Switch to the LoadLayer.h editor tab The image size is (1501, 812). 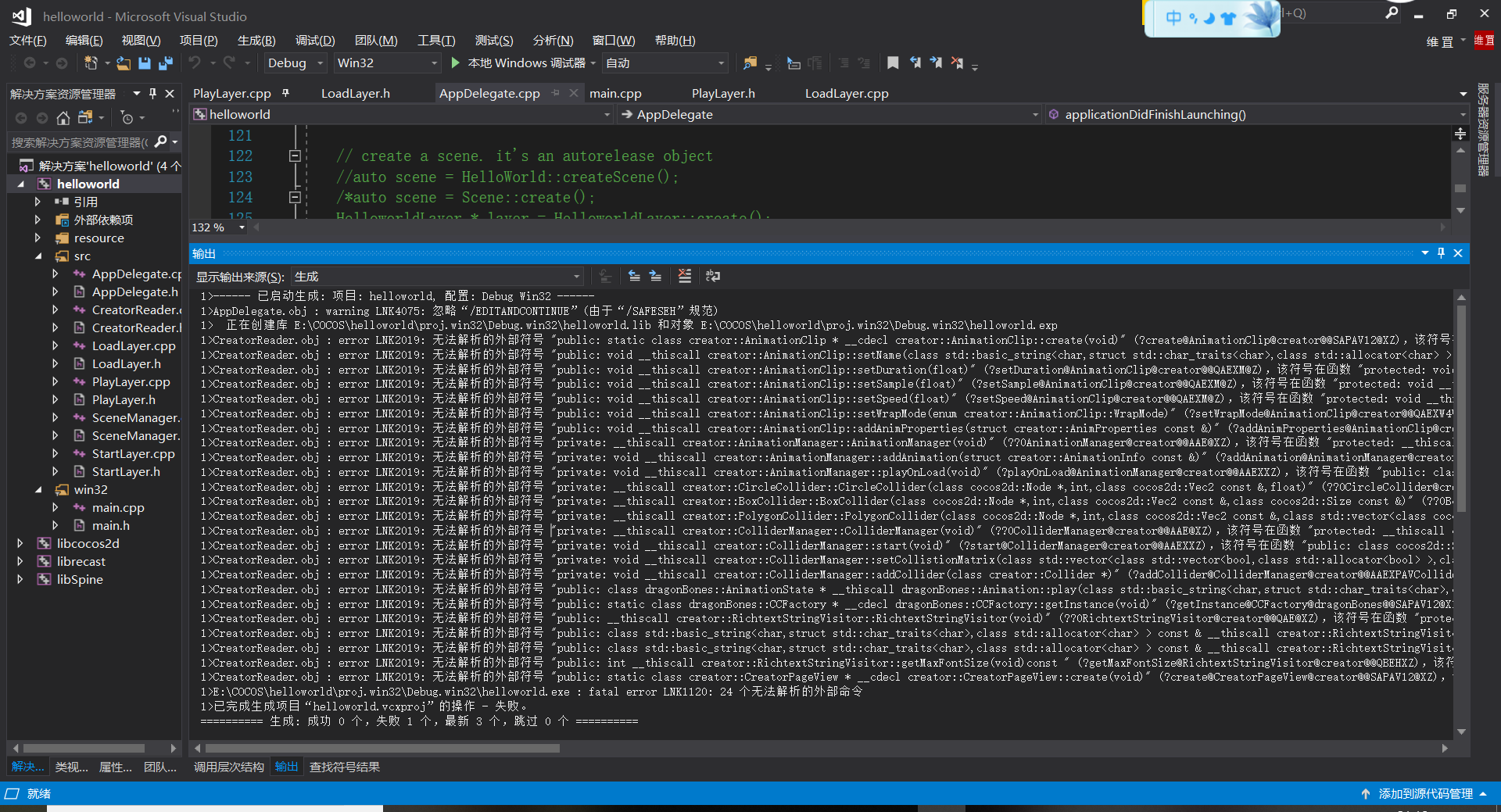coord(356,93)
